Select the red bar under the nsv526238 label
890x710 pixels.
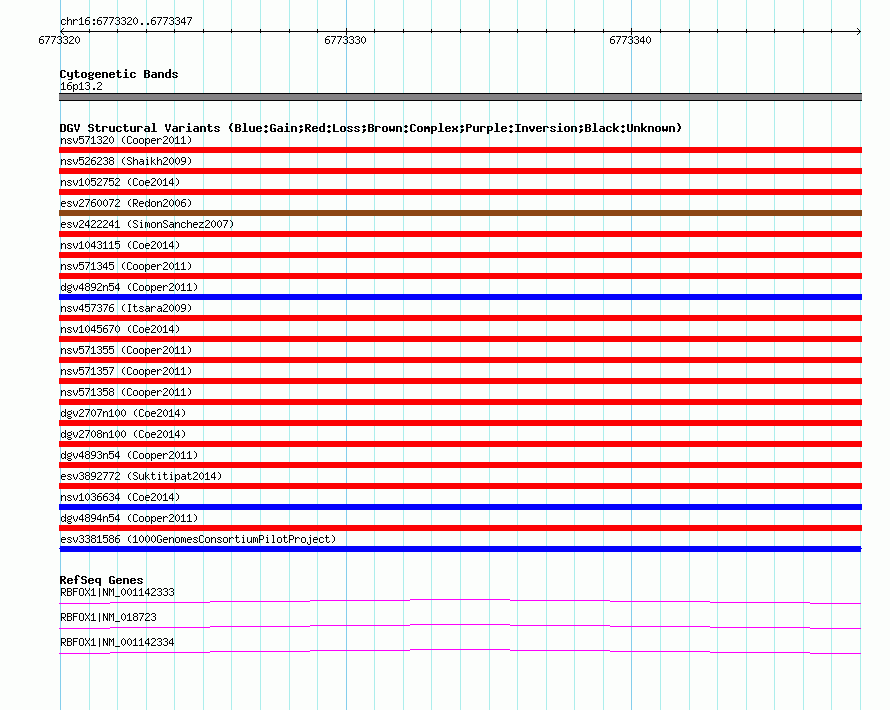(x=460, y=171)
